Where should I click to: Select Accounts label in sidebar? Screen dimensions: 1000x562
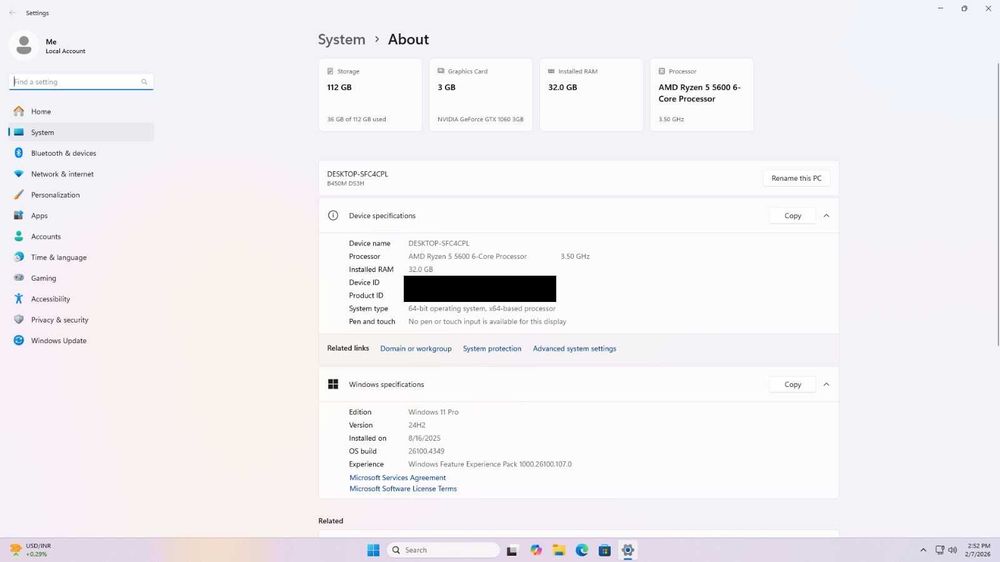point(46,237)
